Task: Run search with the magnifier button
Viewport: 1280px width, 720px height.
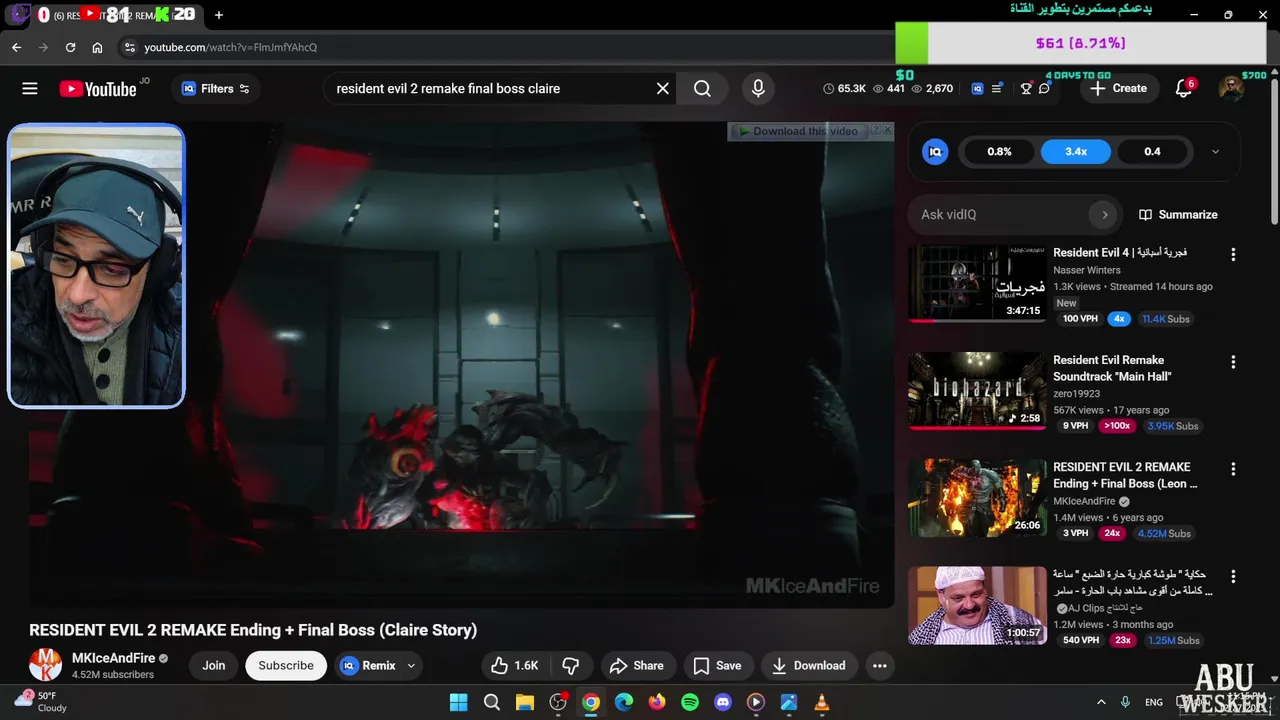Action: coord(702,89)
